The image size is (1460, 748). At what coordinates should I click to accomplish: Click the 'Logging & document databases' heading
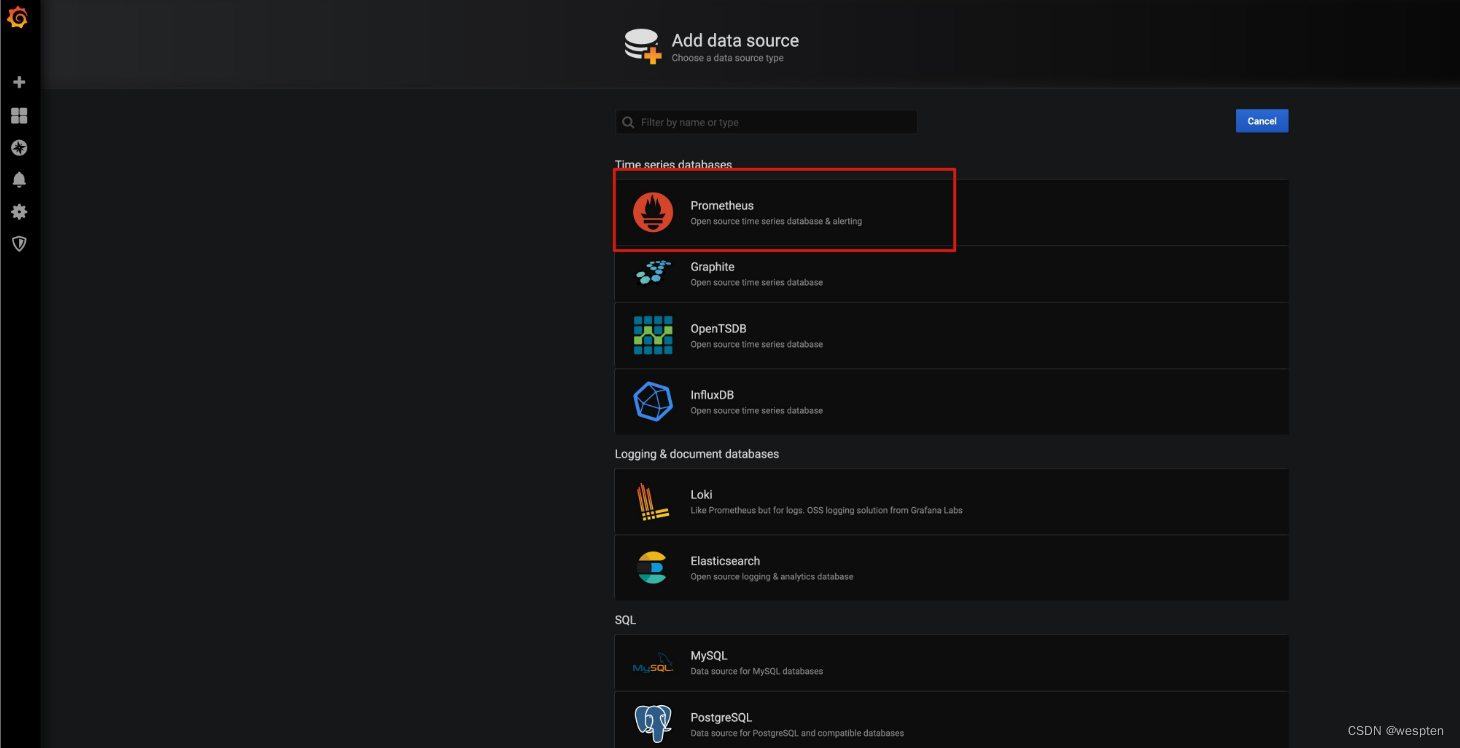(x=697, y=454)
